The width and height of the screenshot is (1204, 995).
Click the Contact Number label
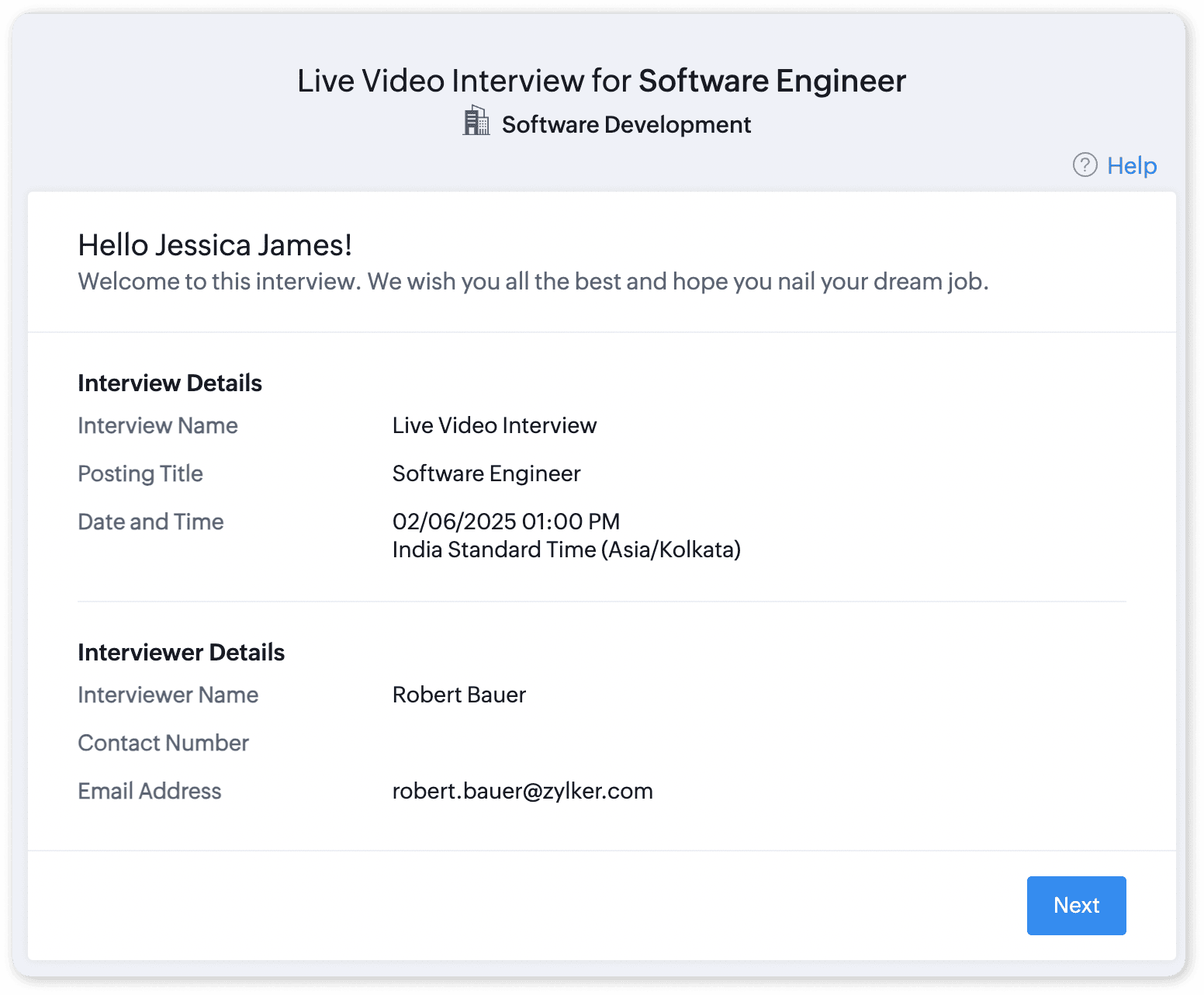click(x=163, y=743)
